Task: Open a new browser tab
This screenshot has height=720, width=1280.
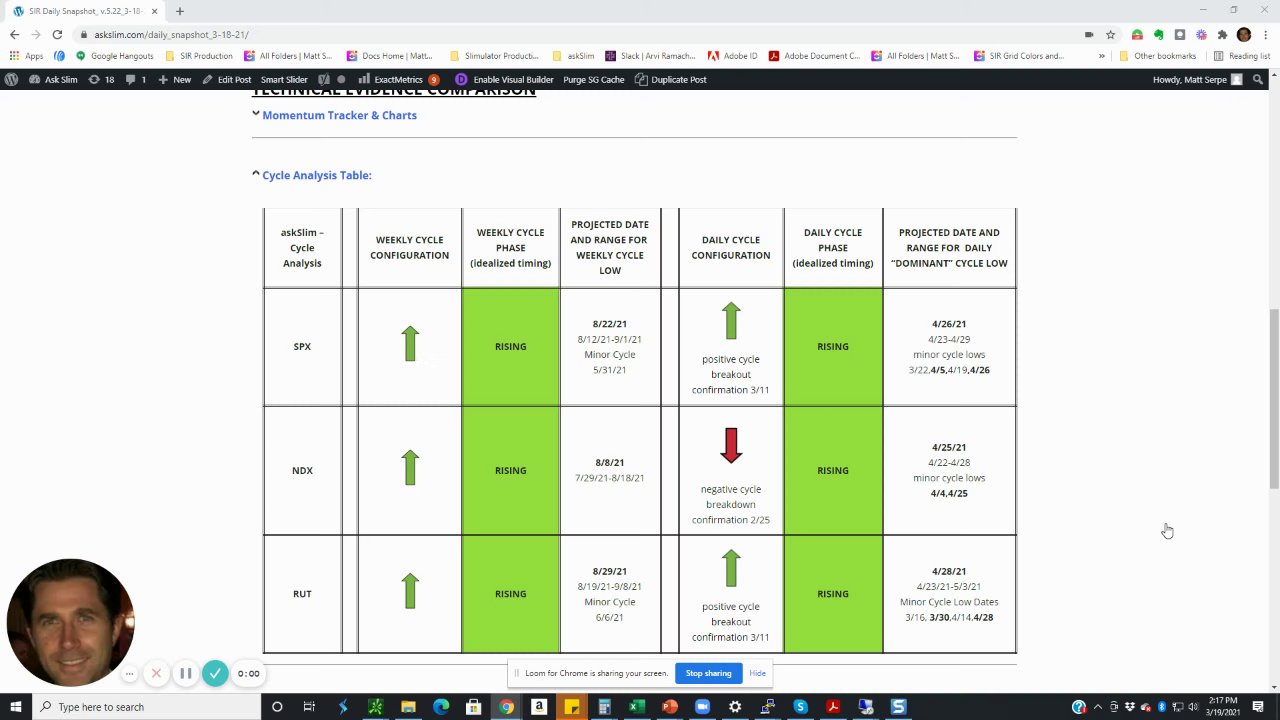Action: [180, 11]
